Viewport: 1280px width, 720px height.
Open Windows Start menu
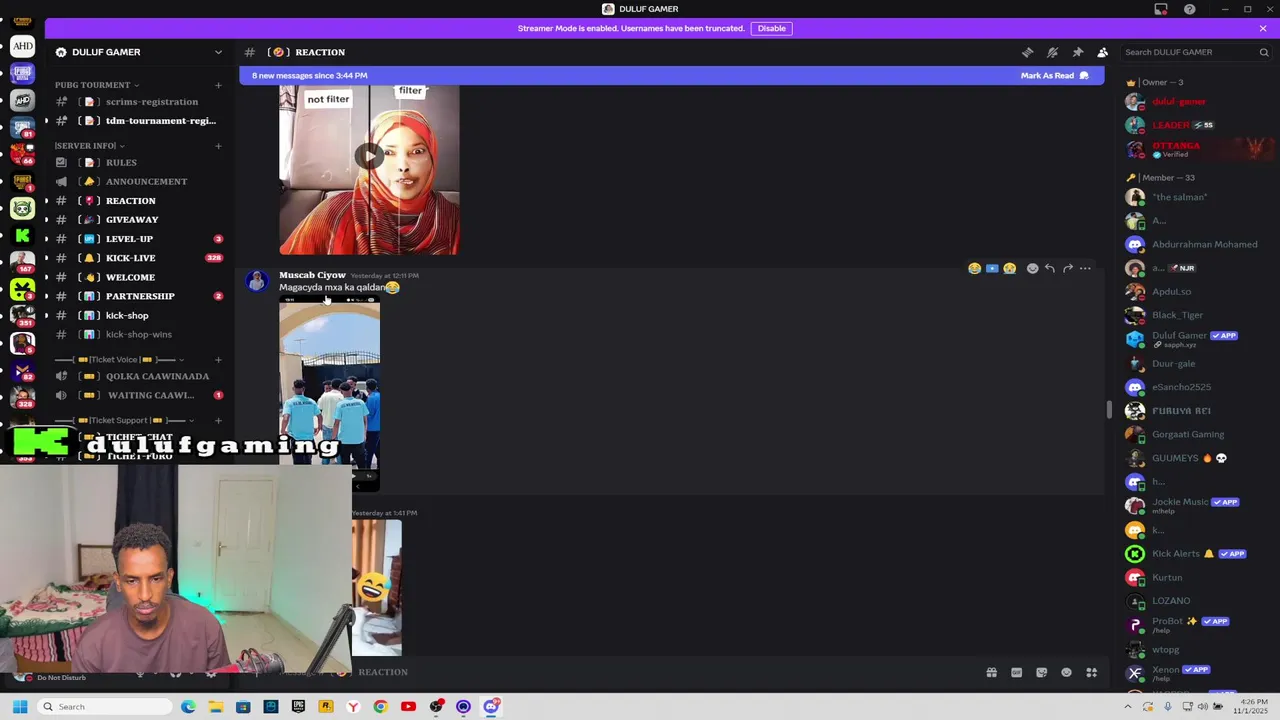(19, 707)
